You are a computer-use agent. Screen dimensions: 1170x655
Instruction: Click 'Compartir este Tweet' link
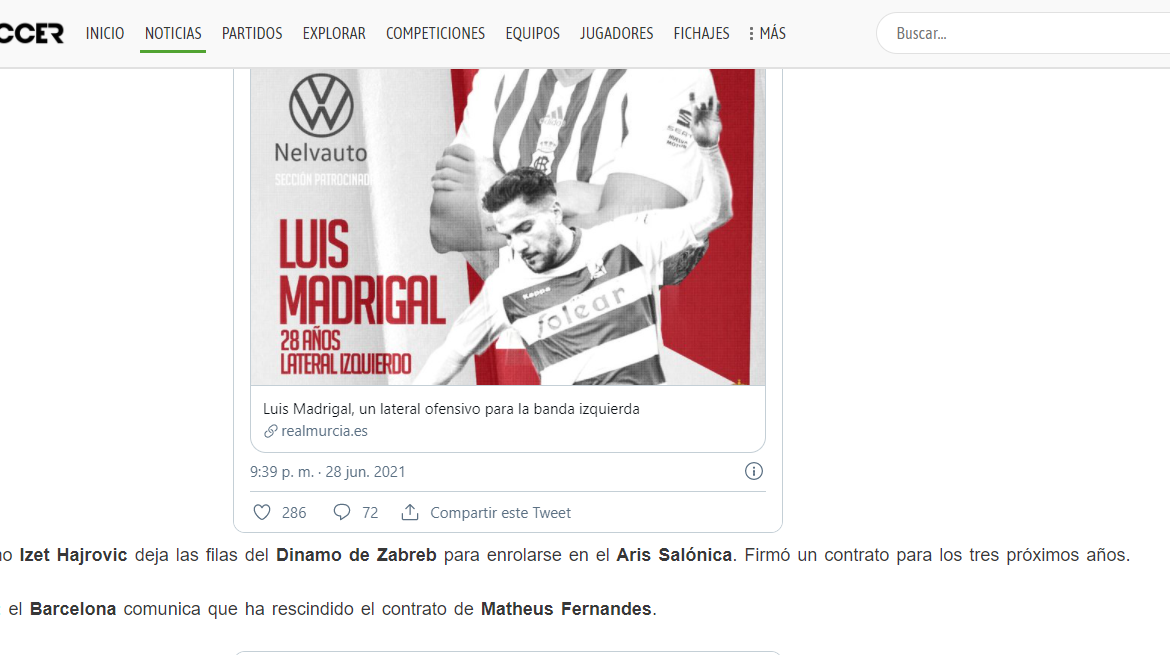tap(500, 512)
